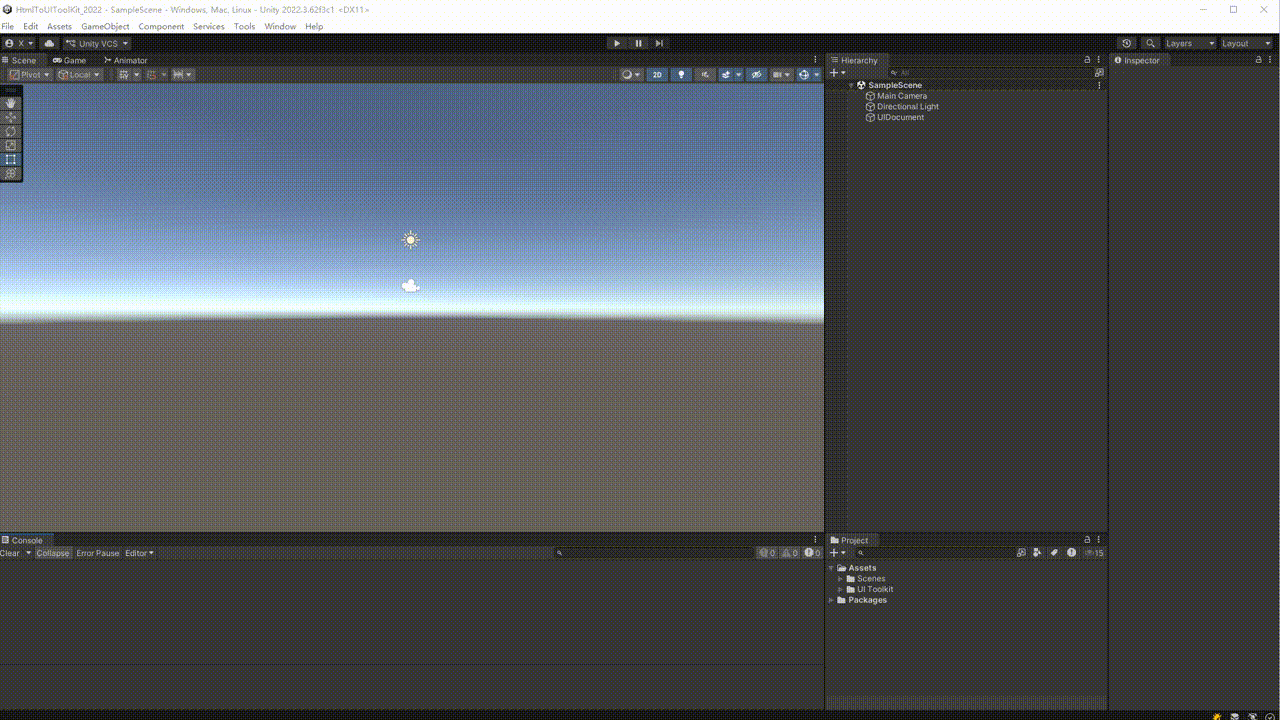Click the cloud services icon
This screenshot has width=1280, height=720.
(49, 43)
